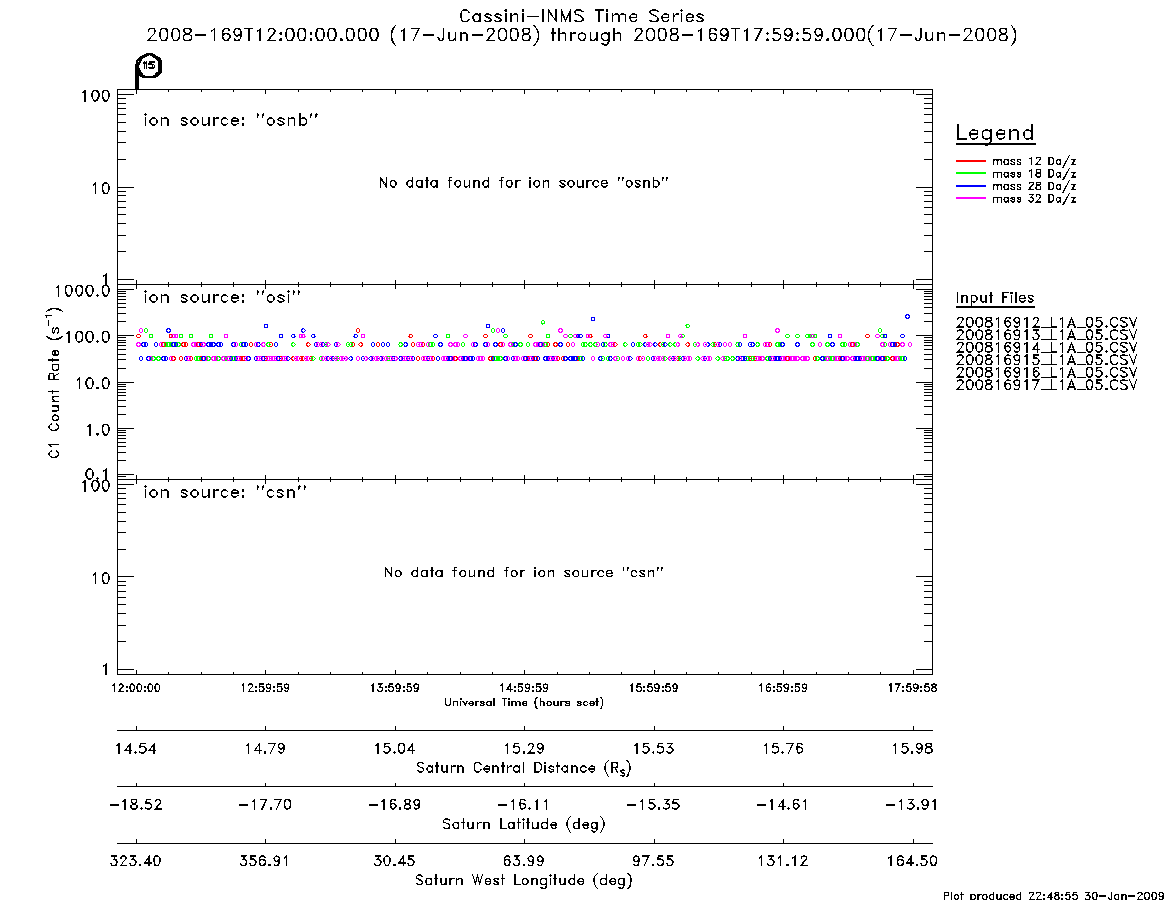
Task: Click the -16.11 latitude value
Action: pyautogui.click(x=524, y=805)
